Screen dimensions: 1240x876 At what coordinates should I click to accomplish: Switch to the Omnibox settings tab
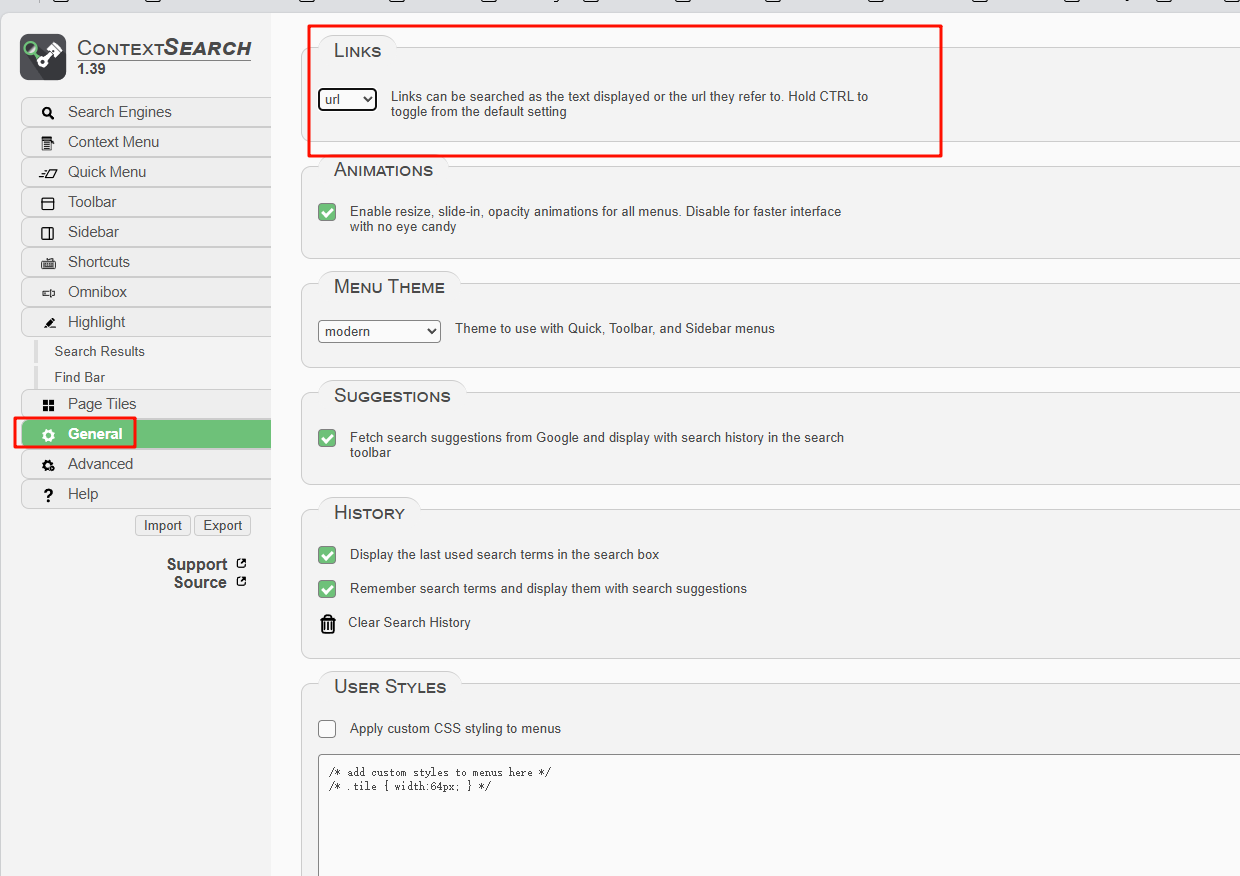pos(97,292)
